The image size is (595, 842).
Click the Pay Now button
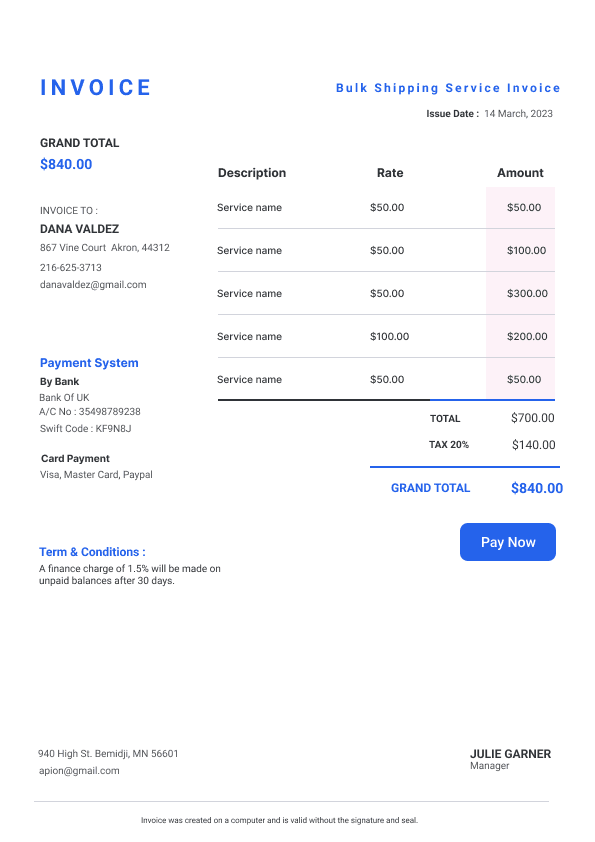507,542
